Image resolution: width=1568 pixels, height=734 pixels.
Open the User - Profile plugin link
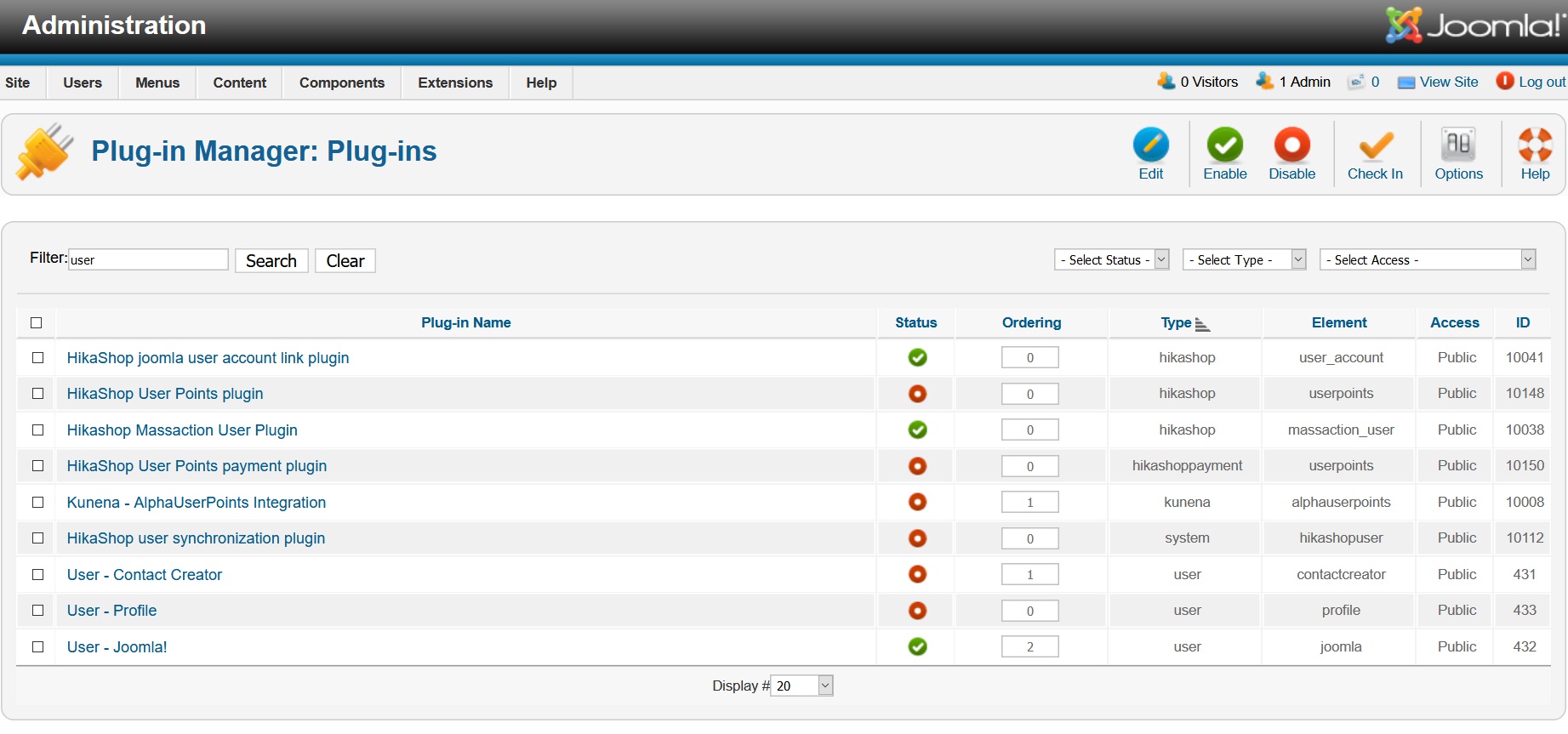click(112, 611)
